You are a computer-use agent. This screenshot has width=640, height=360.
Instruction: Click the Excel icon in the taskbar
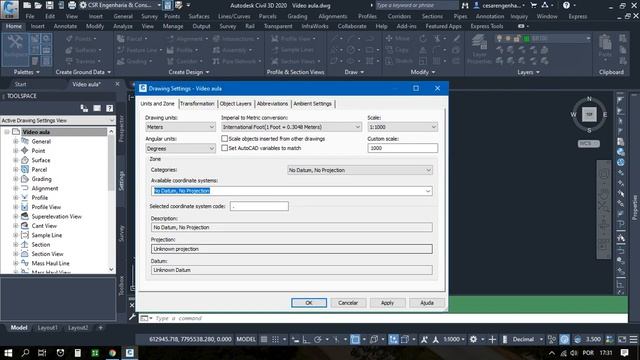click(x=95, y=353)
